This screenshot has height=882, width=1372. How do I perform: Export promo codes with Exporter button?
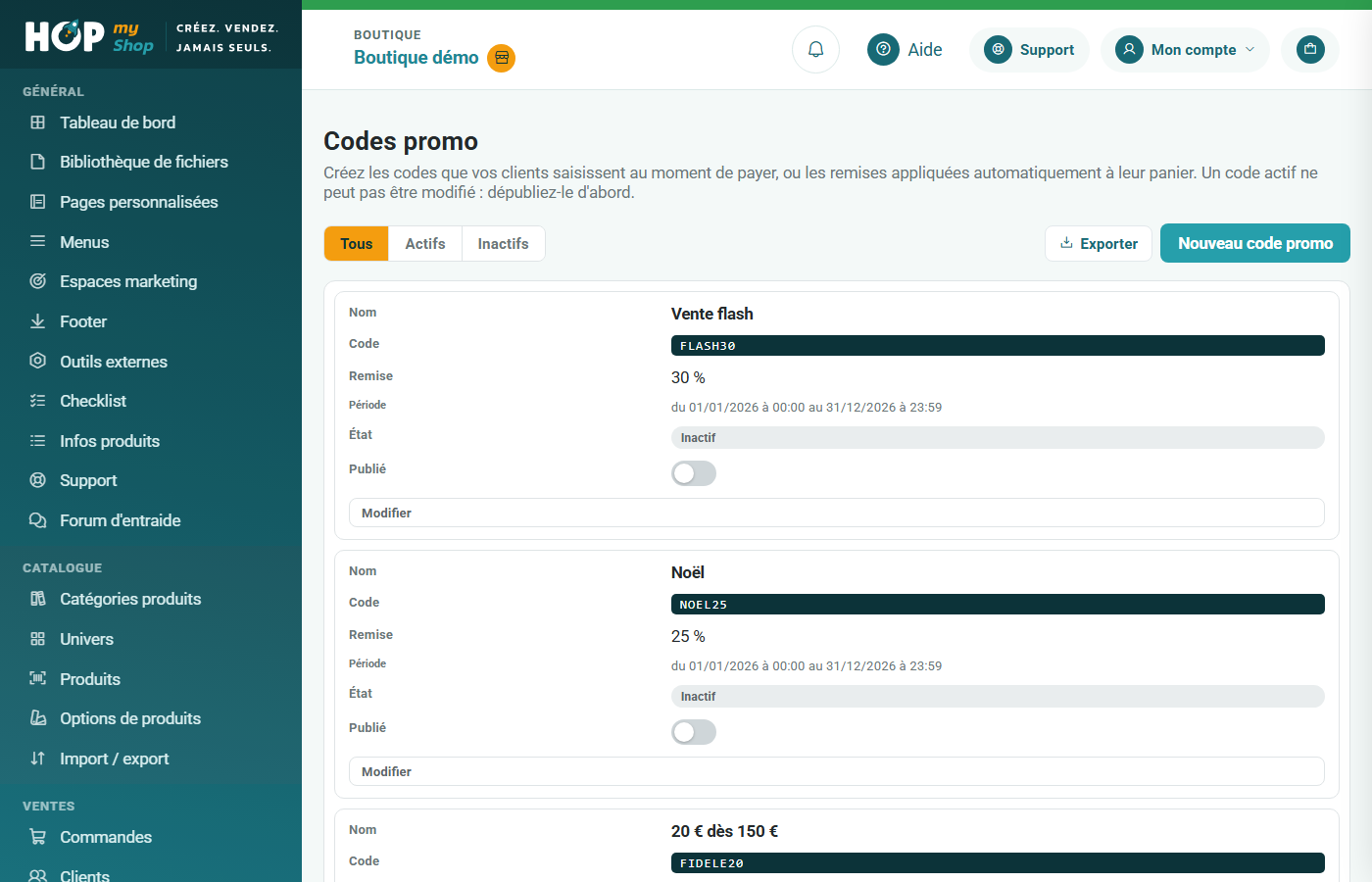point(1099,244)
